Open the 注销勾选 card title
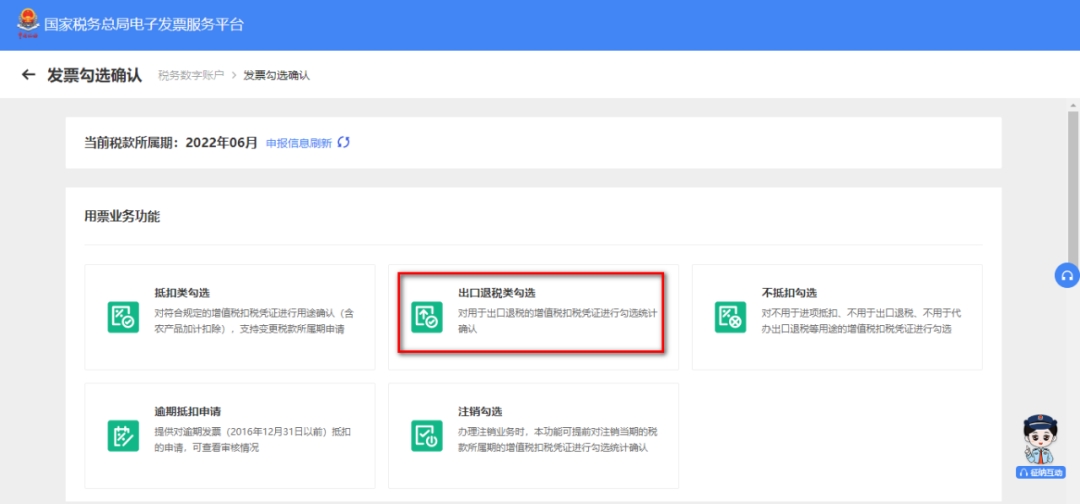Image resolution: width=1080 pixels, height=504 pixels. pos(480,412)
